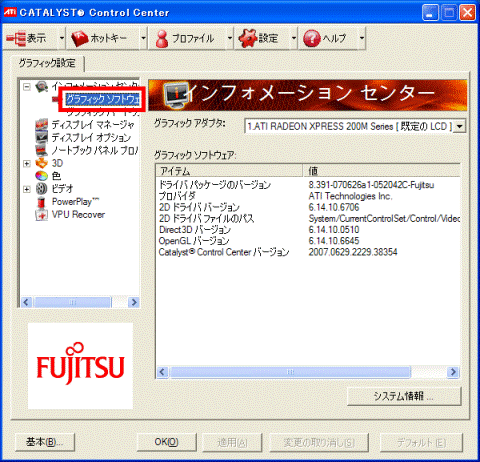480x462 pixels.
Task: Open the dropdown arrow beside ヘルプ
Action: (x=362, y=38)
